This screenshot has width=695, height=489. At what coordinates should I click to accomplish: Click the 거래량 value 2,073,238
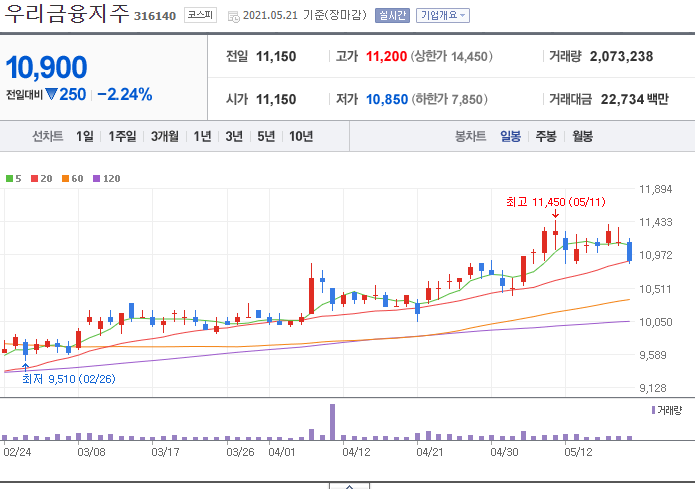(x=621, y=56)
